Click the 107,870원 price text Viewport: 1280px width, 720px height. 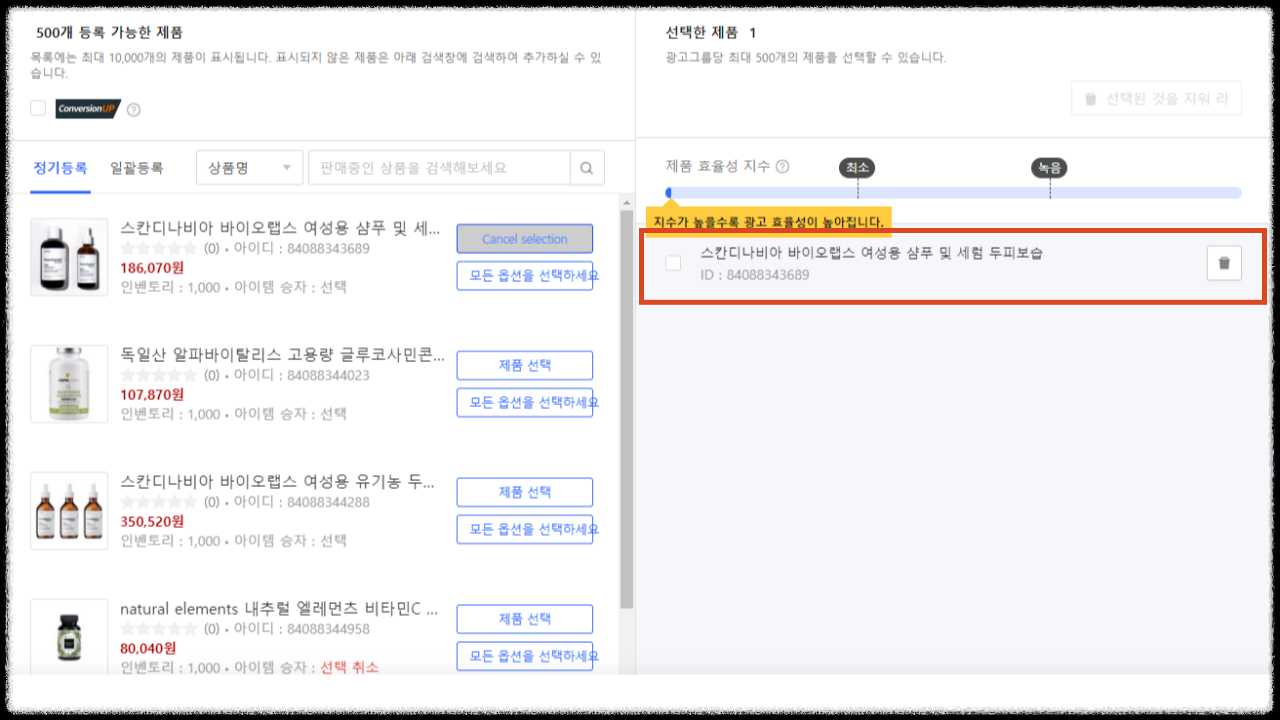152,395
